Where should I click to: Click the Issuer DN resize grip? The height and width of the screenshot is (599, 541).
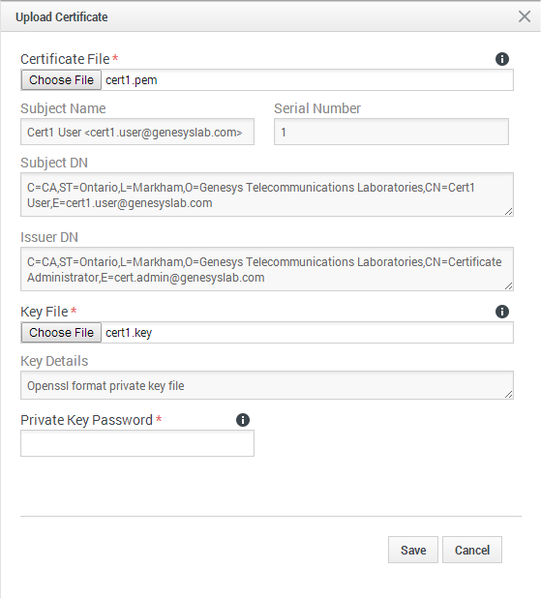pos(509,286)
